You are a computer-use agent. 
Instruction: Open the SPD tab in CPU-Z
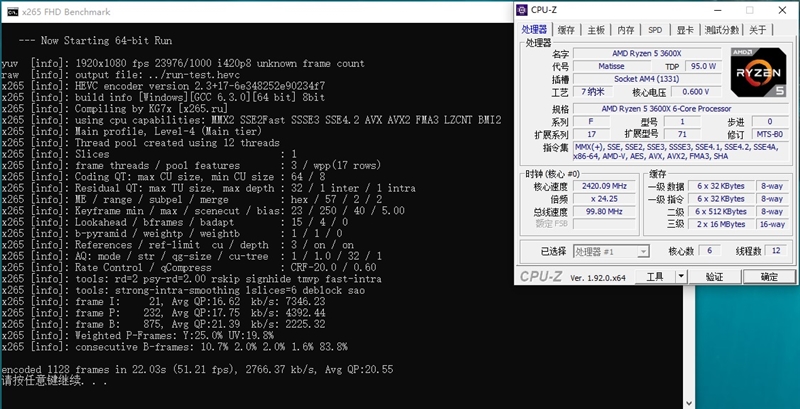point(655,30)
